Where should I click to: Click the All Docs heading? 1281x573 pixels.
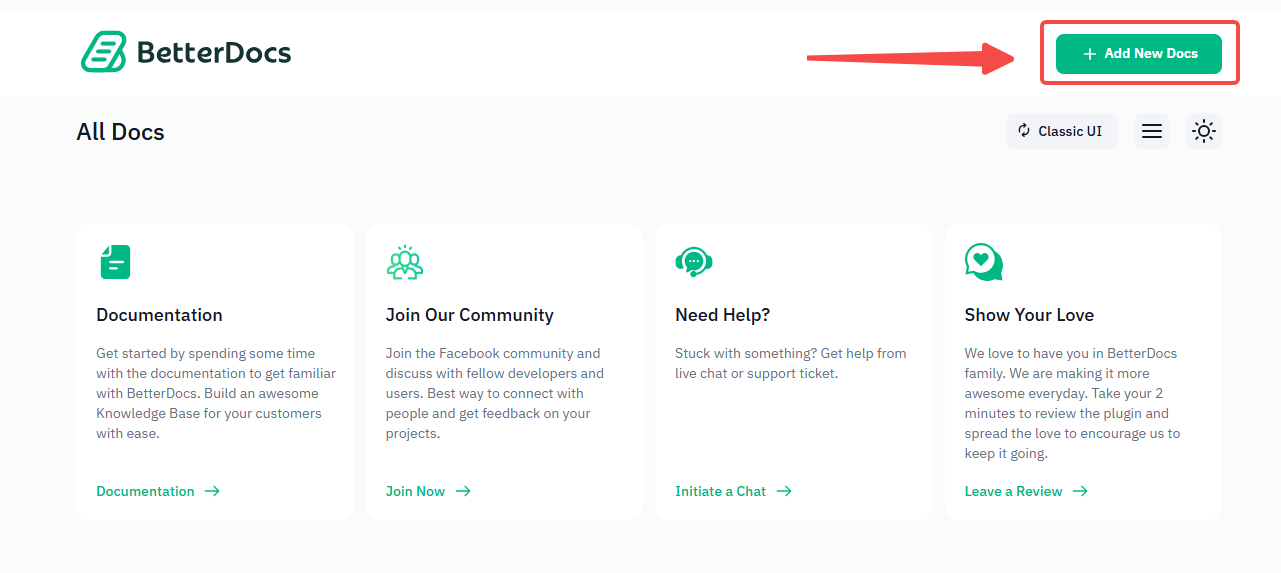point(120,132)
